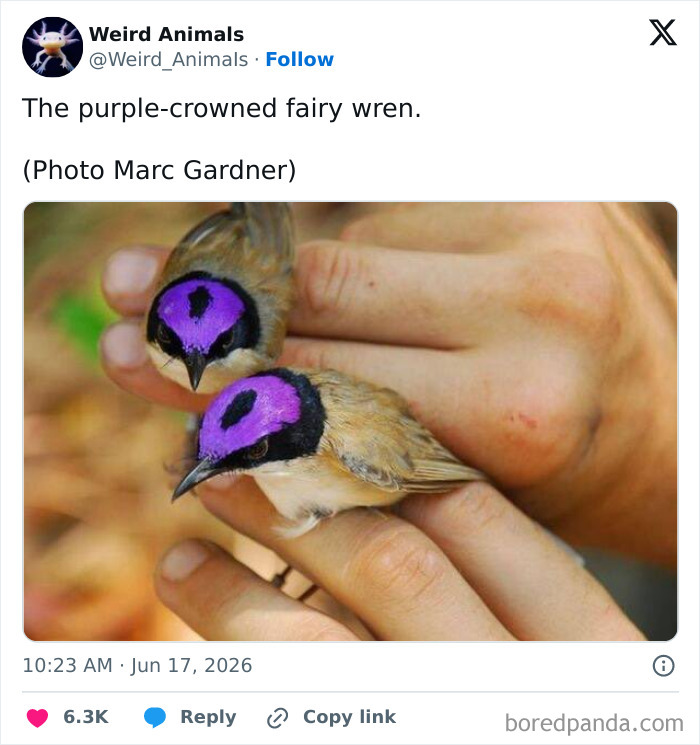Open the 10:23 AM timestamp link
The image size is (700, 745).
[67, 665]
